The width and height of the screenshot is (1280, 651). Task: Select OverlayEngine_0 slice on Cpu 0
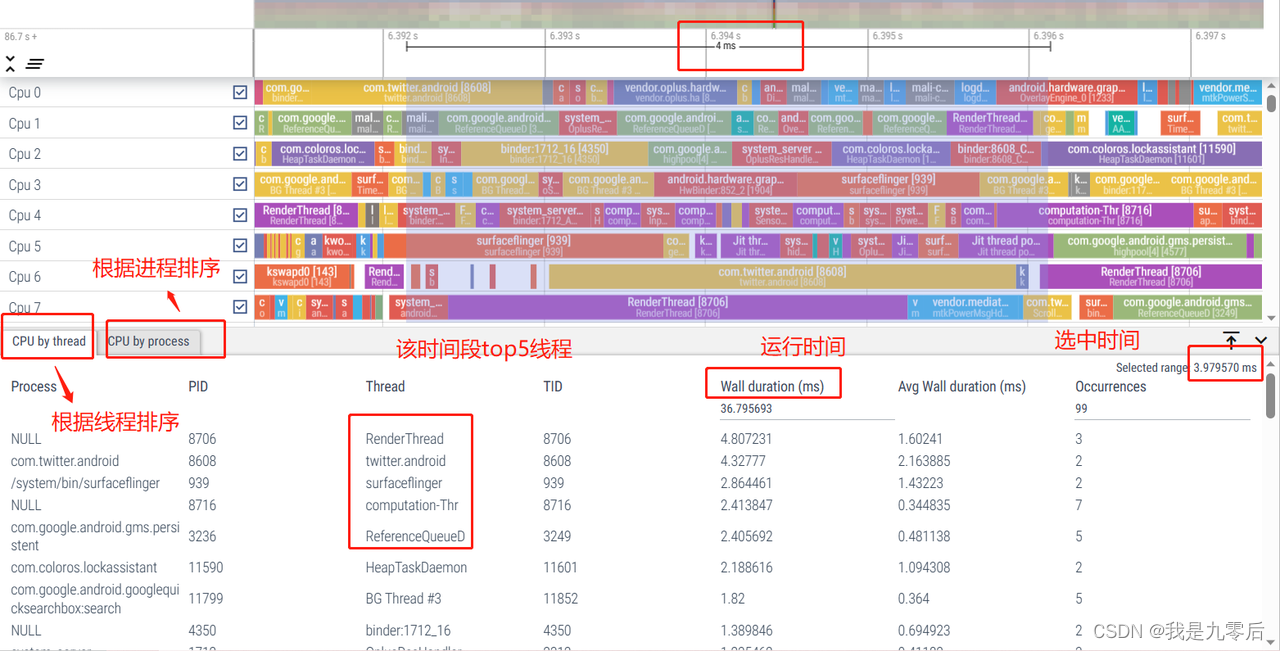click(x=1065, y=92)
